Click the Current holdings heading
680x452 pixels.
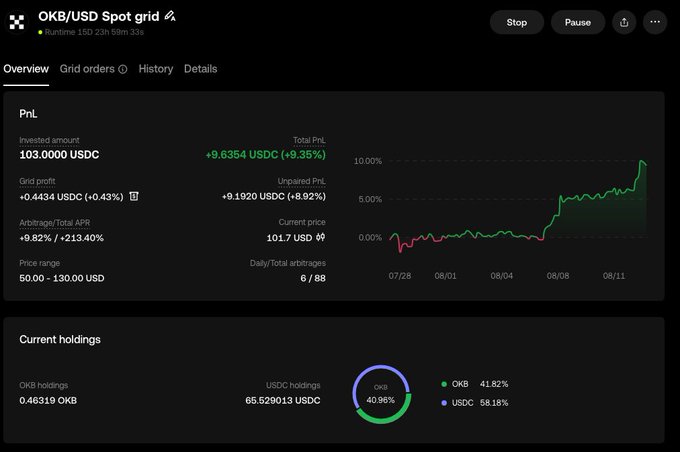click(60, 340)
